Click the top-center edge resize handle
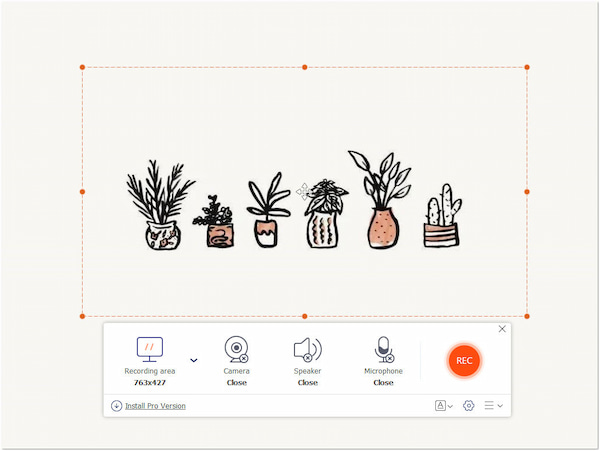Screen dimensions: 600x451 click(x=305, y=67)
